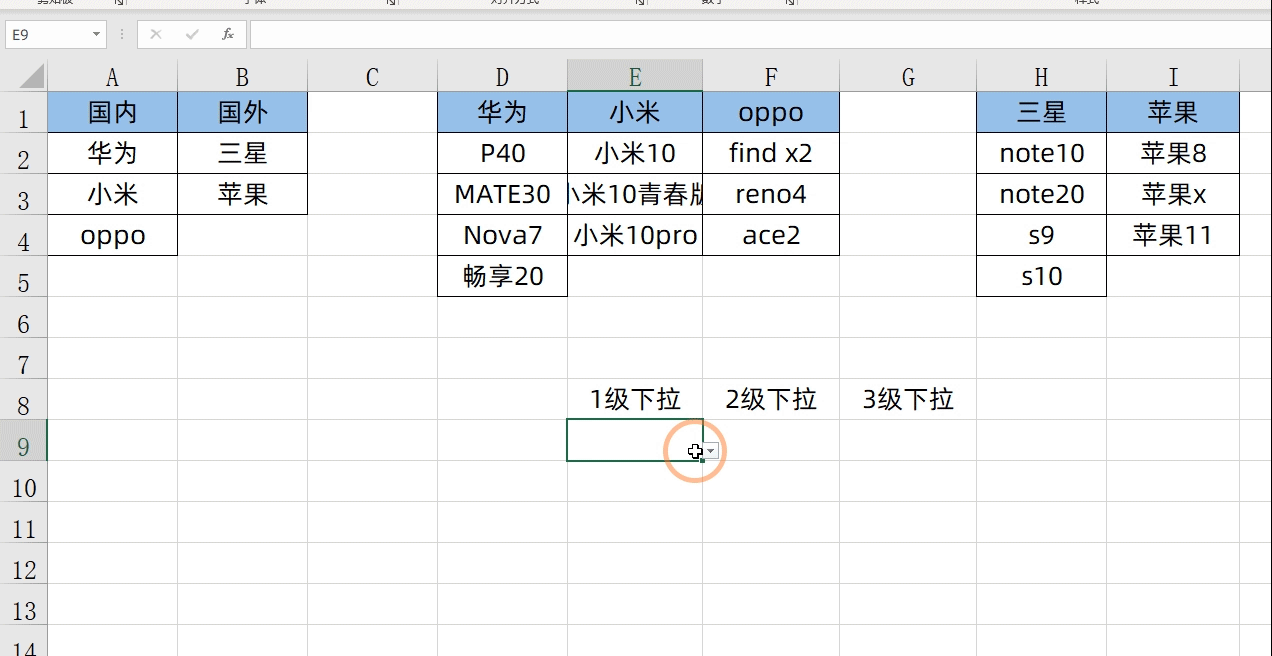This screenshot has width=1272, height=656.
Task: Select column E header
Action: (x=635, y=76)
